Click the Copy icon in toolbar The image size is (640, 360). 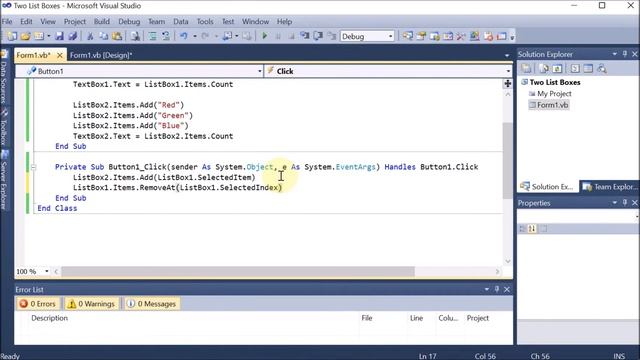[x=104, y=36]
